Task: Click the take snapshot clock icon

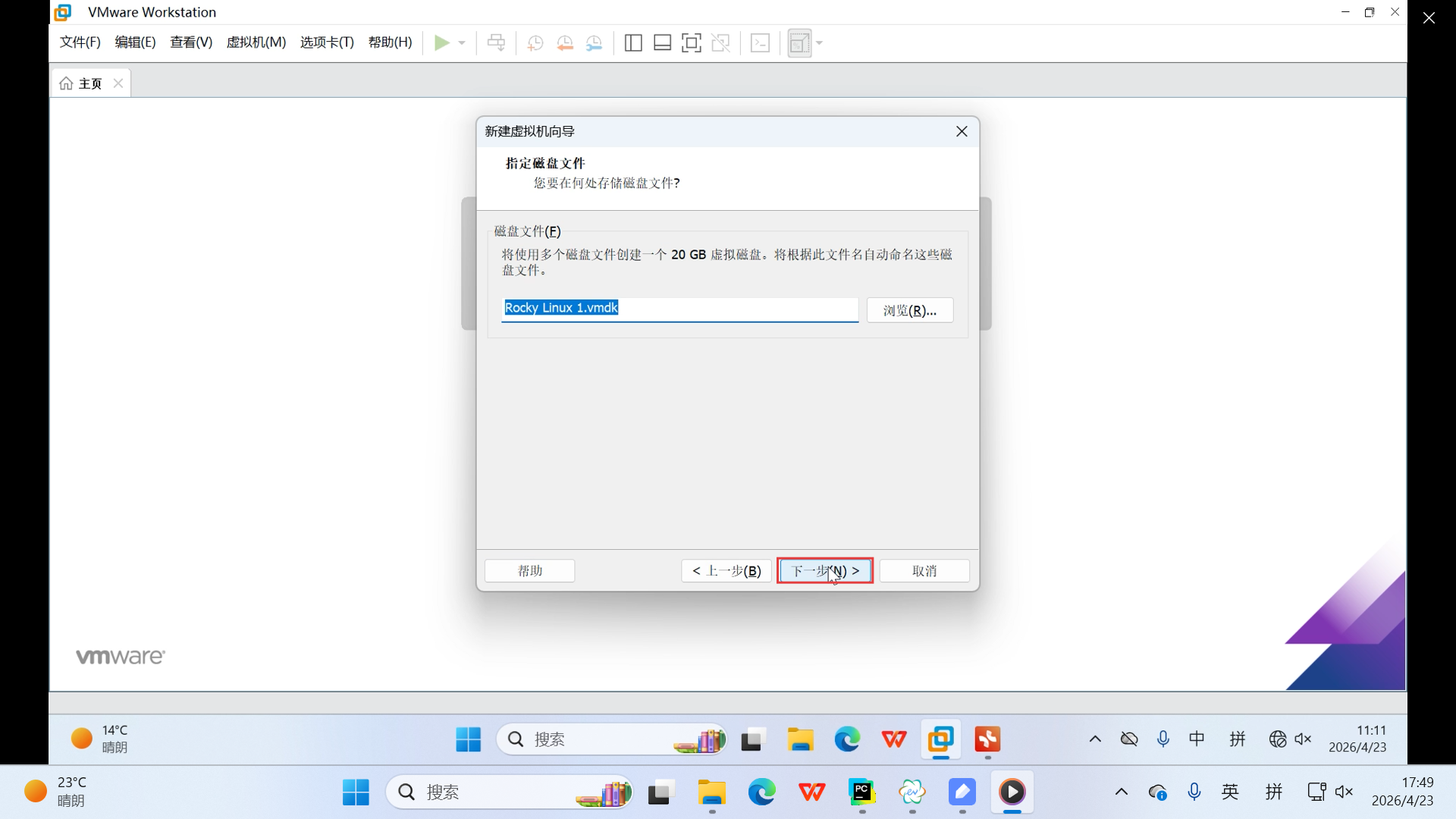Action: tap(535, 43)
